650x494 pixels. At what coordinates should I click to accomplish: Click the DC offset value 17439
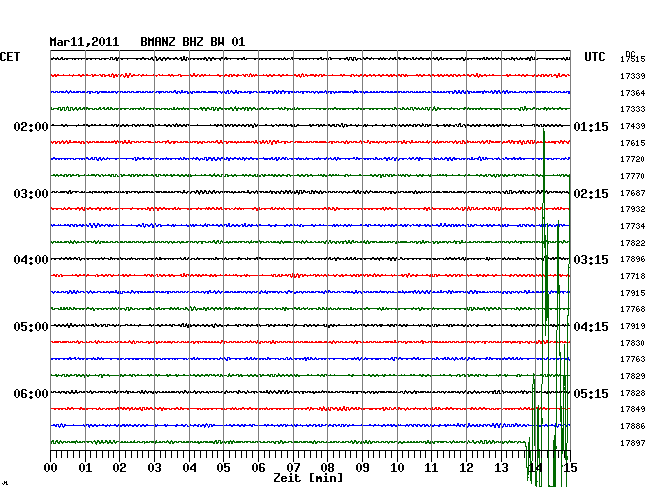[633, 126]
